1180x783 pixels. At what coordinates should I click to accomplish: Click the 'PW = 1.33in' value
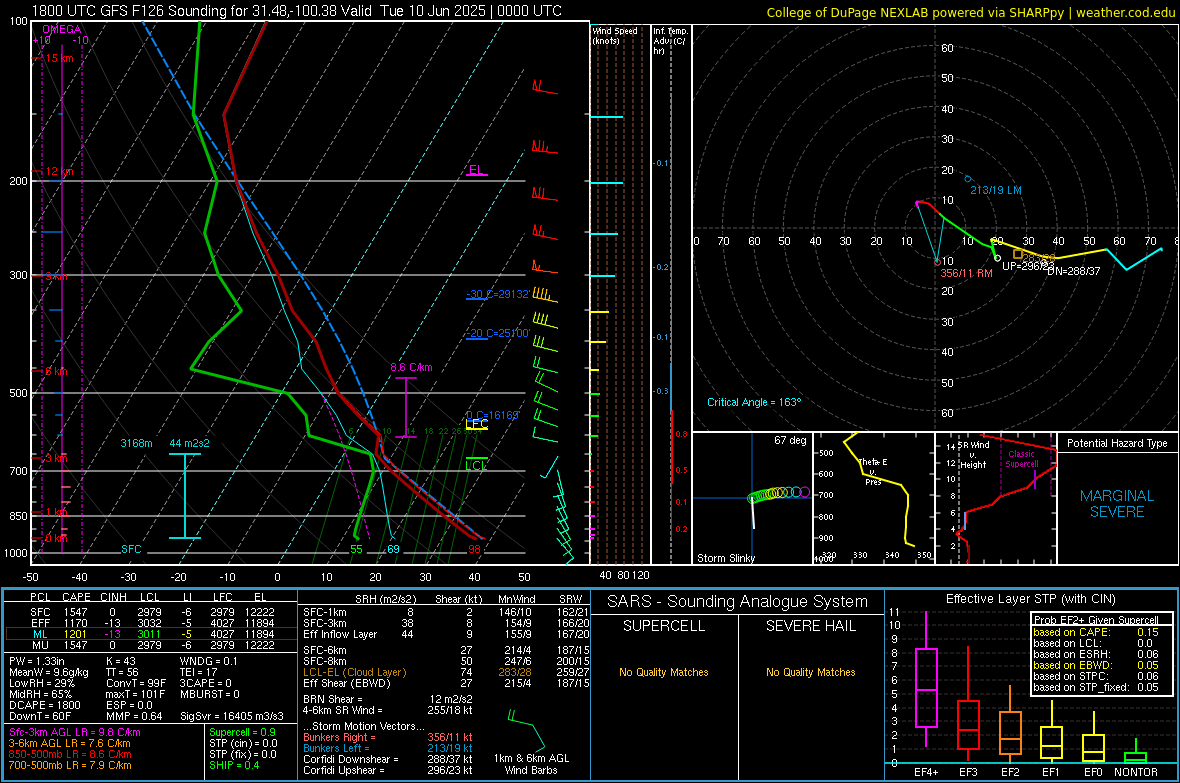coord(37,661)
